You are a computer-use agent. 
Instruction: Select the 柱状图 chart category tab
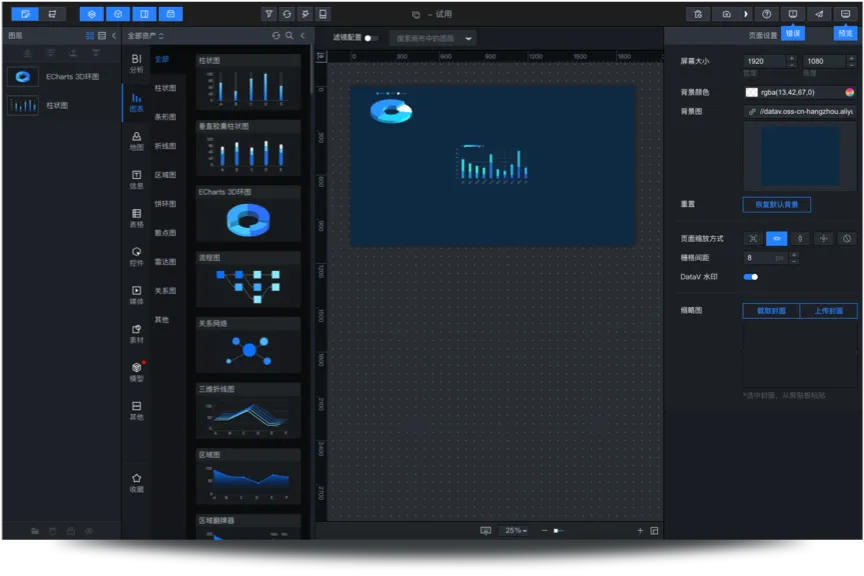click(165, 88)
